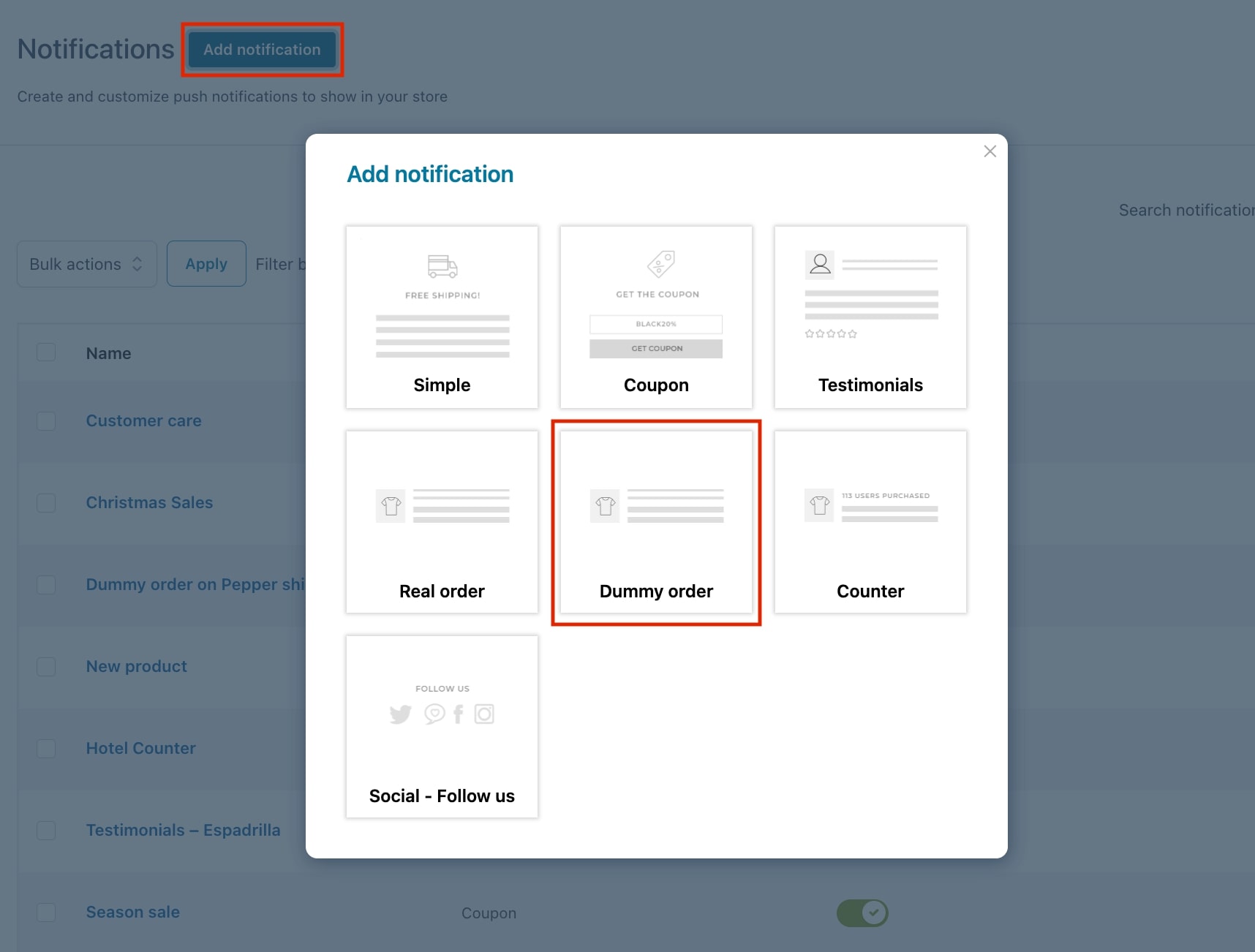Choose the Counter notification card
1255x952 pixels.
[x=870, y=522]
